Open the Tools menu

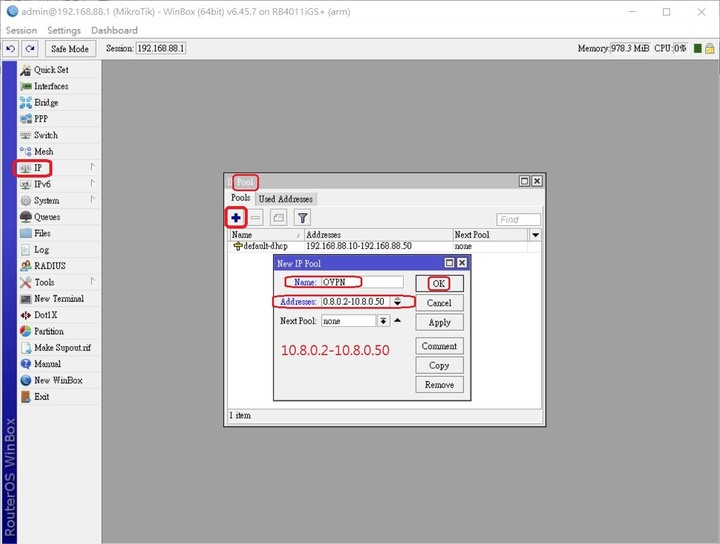coord(59,282)
